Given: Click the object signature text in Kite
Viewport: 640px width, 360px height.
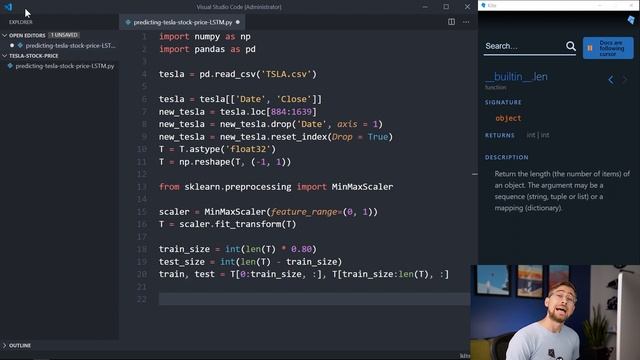Looking at the screenshot, I should [508, 118].
